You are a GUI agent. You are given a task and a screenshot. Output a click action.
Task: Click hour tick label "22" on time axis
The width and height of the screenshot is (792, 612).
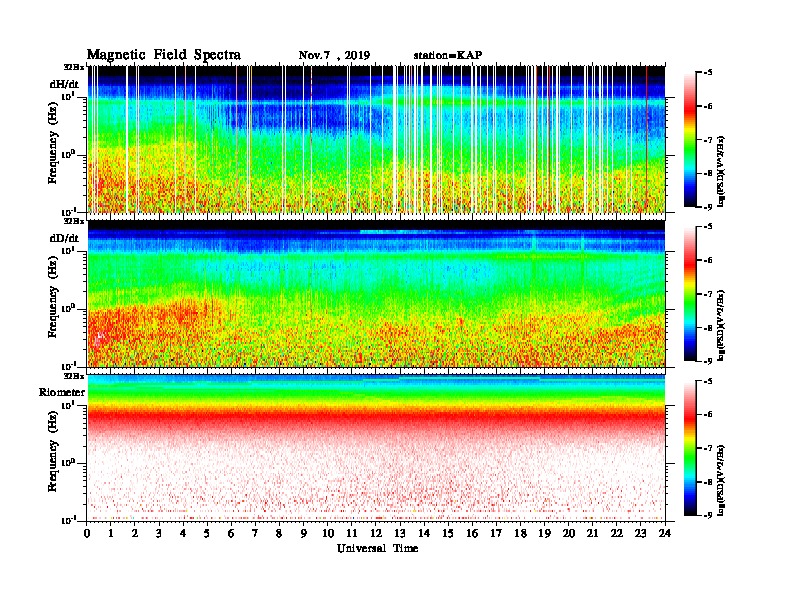[617, 534]
